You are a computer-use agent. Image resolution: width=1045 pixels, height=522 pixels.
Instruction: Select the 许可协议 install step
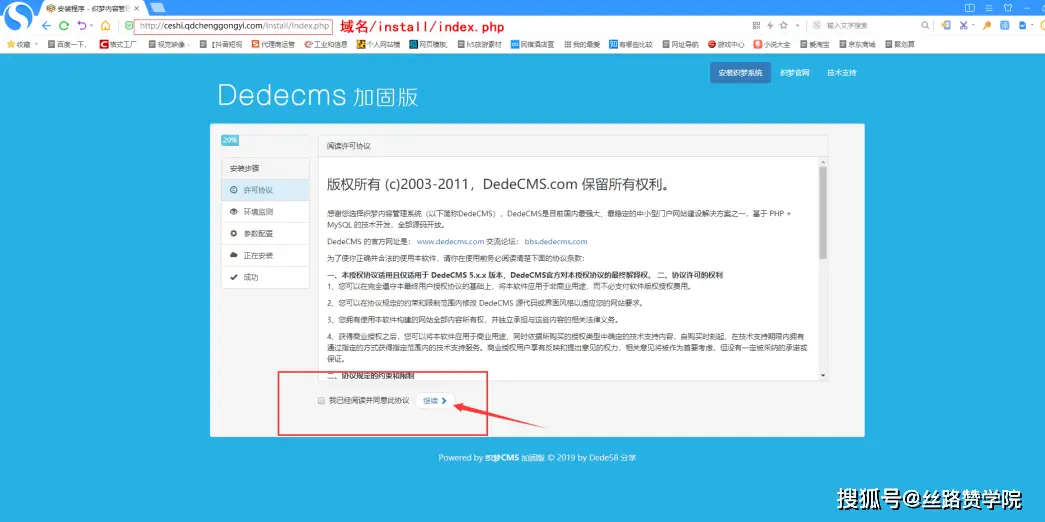[x=265, y=190]
